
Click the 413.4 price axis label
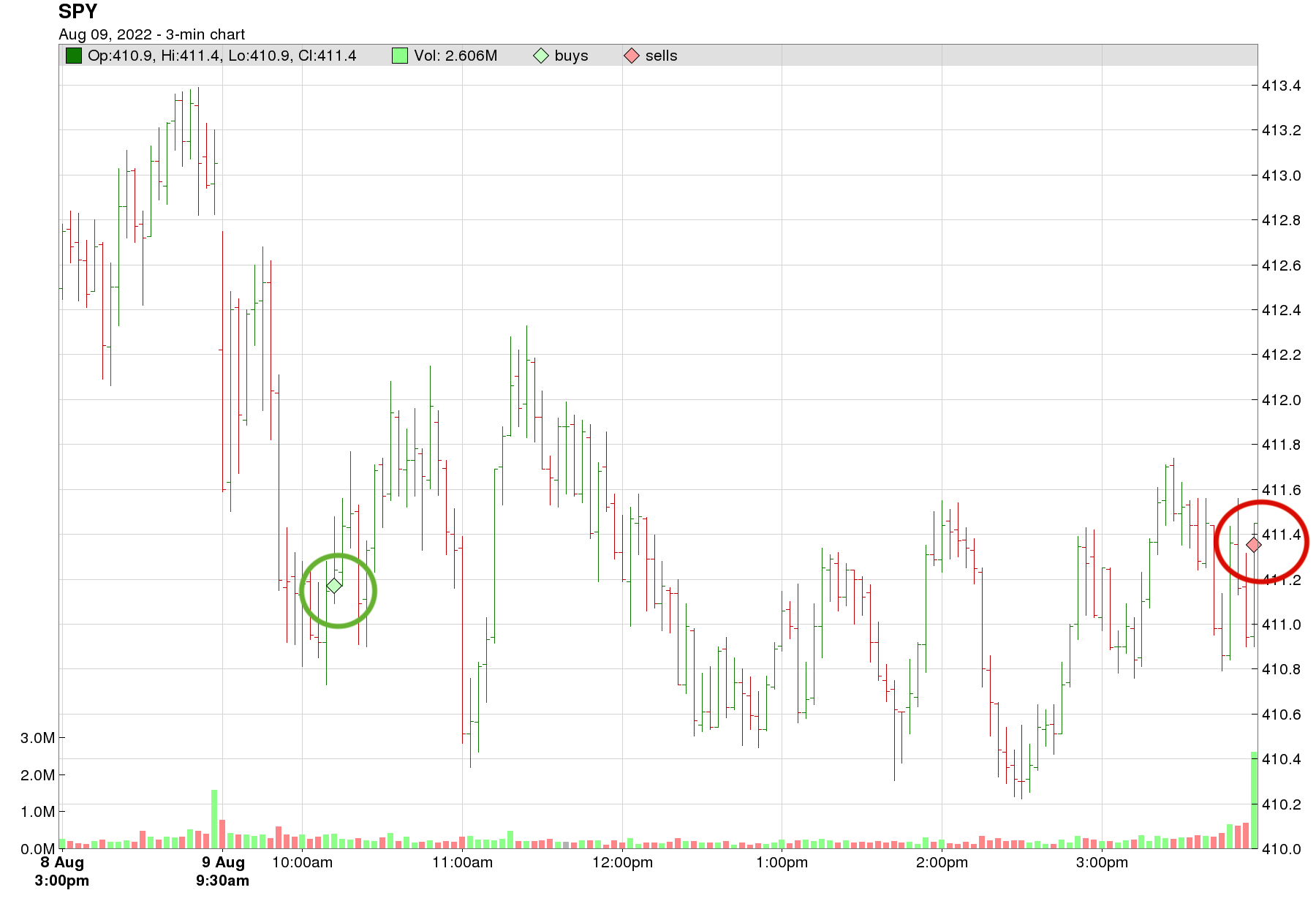point(1281,86)
